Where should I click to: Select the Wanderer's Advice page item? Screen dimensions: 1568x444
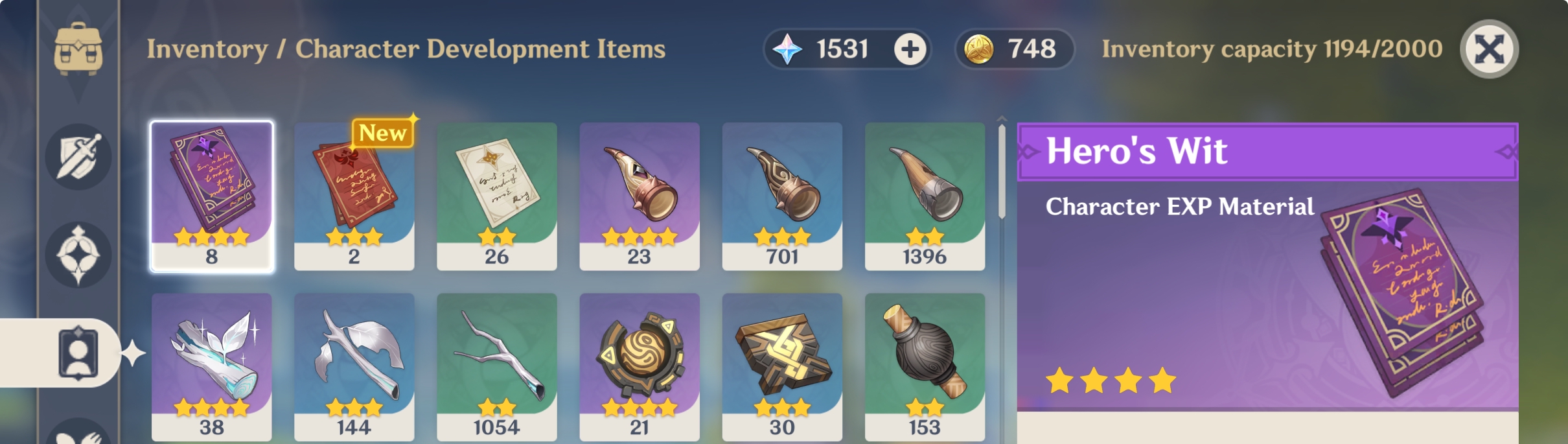click(x=497, y=196)
